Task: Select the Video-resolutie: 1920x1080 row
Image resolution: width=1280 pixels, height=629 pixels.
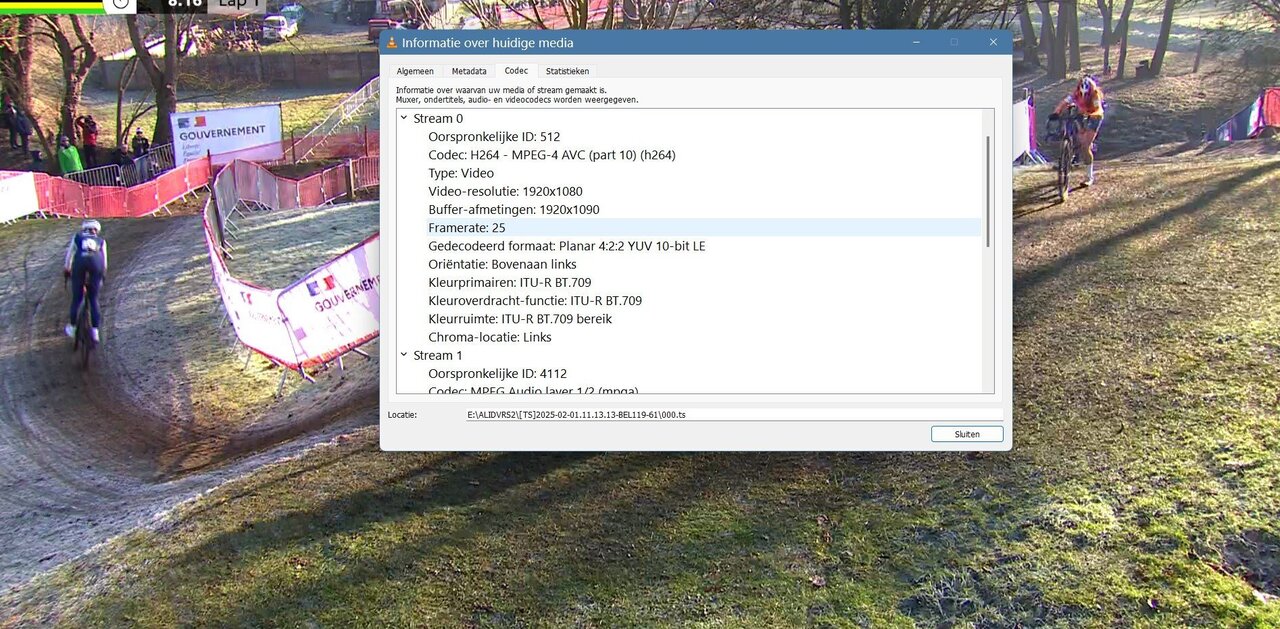Action: pyautogui.click(x=505, y=191)
